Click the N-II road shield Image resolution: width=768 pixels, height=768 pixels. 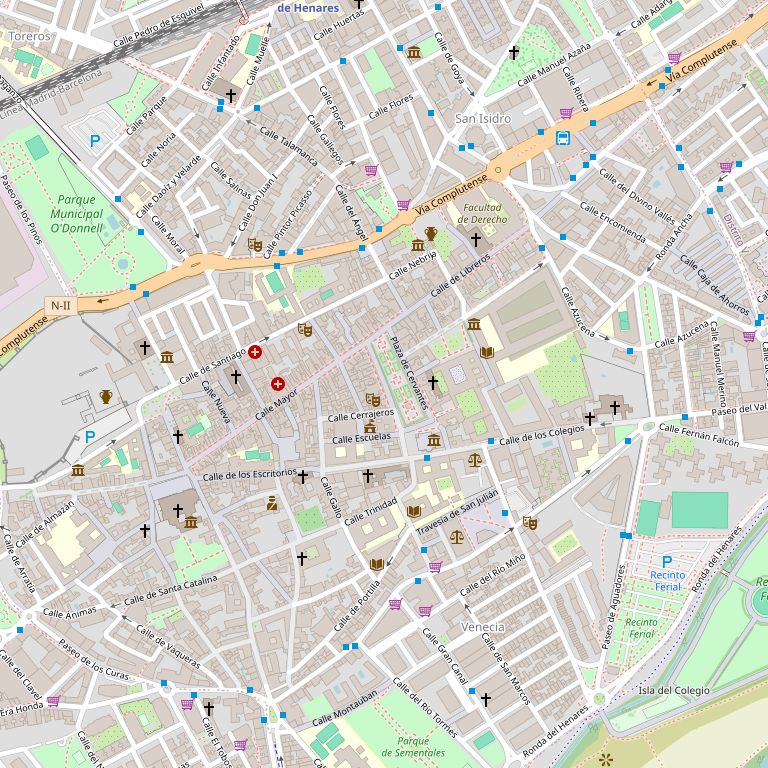(x=61, y=306)
